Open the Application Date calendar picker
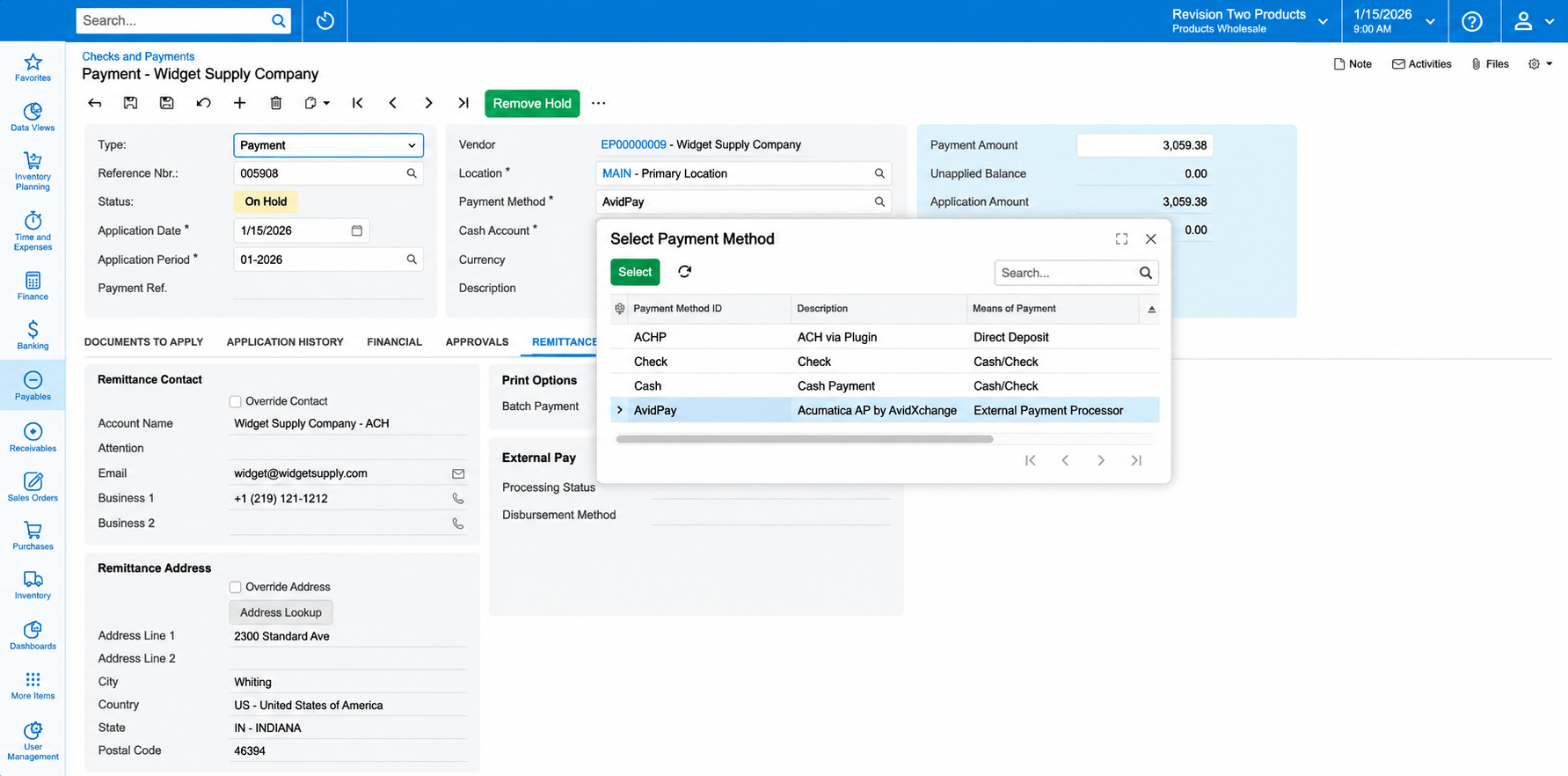The height and width of the screenshot is (776, 1568). [x=357, y=231]
